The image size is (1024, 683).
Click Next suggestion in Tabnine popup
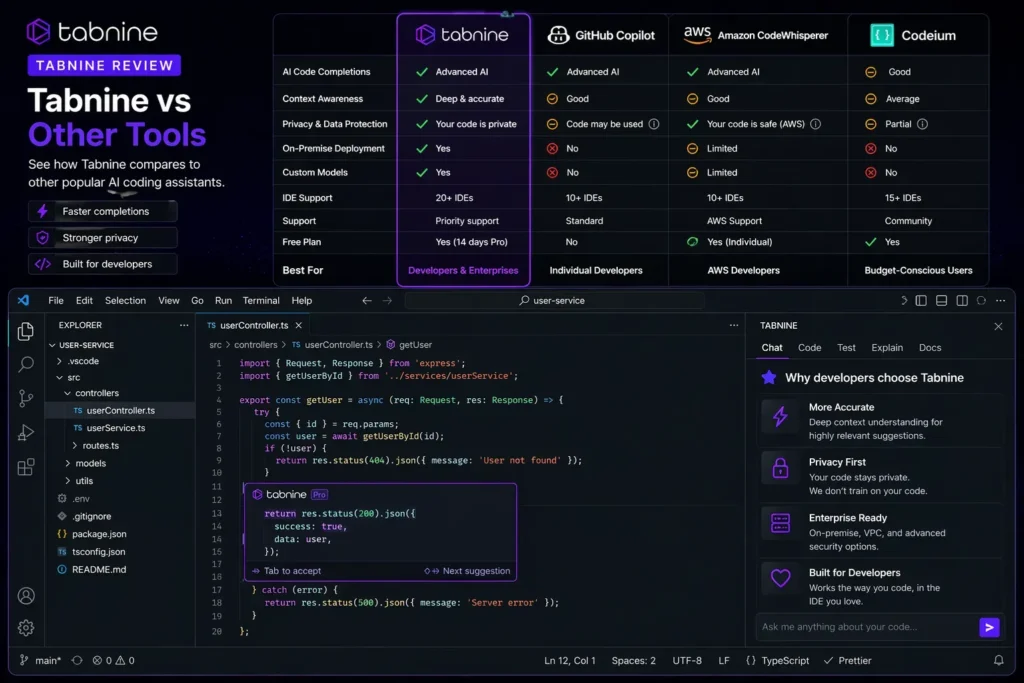coord(468,571)
